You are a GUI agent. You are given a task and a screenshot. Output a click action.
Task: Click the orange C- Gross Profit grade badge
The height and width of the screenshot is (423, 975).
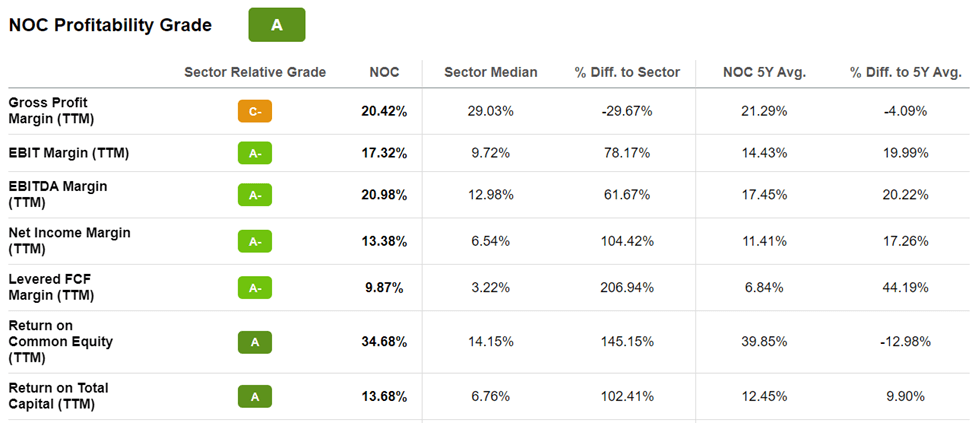tap(255, 111)
